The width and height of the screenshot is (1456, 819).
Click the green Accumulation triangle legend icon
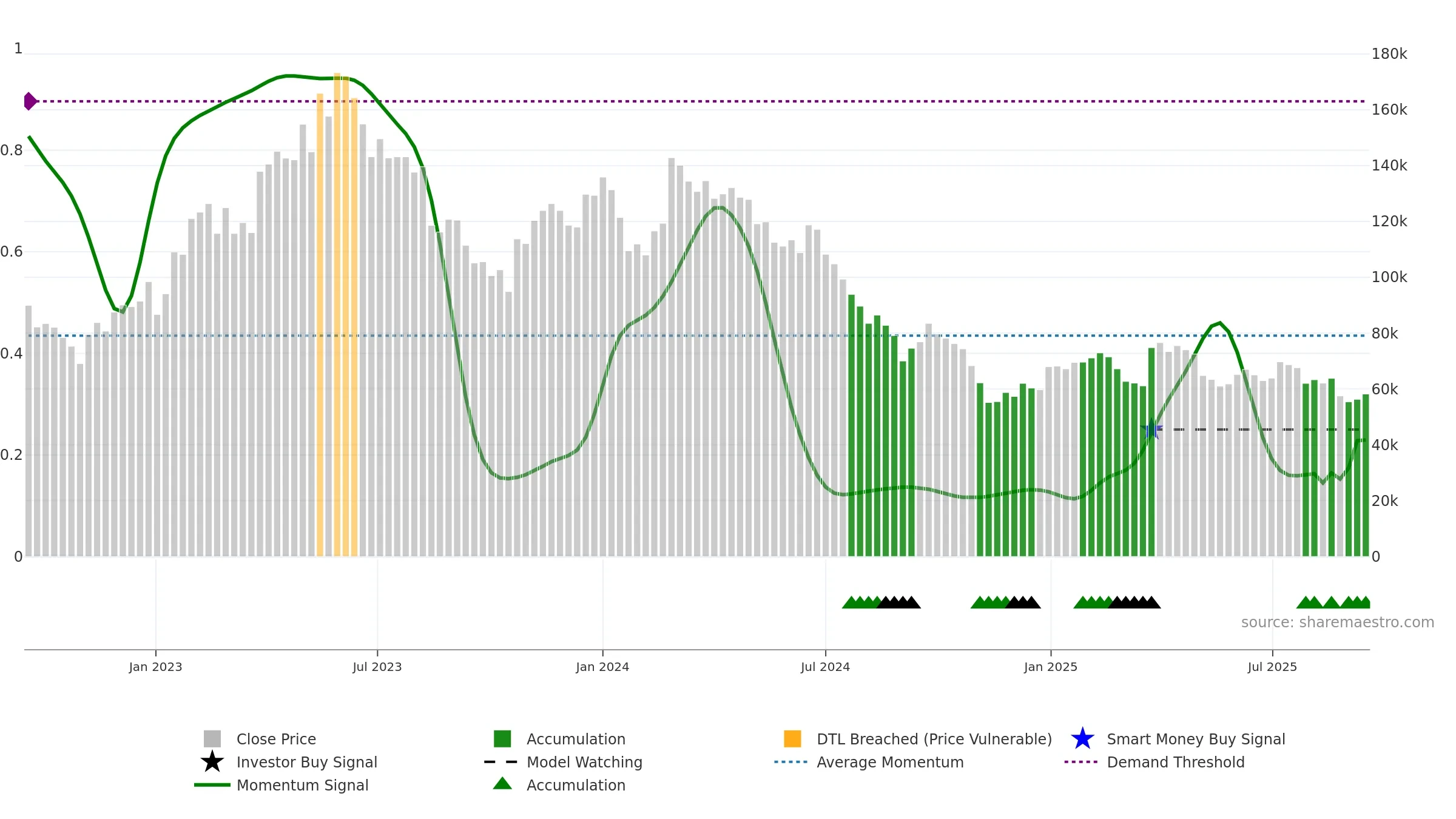tap(502, 784)
